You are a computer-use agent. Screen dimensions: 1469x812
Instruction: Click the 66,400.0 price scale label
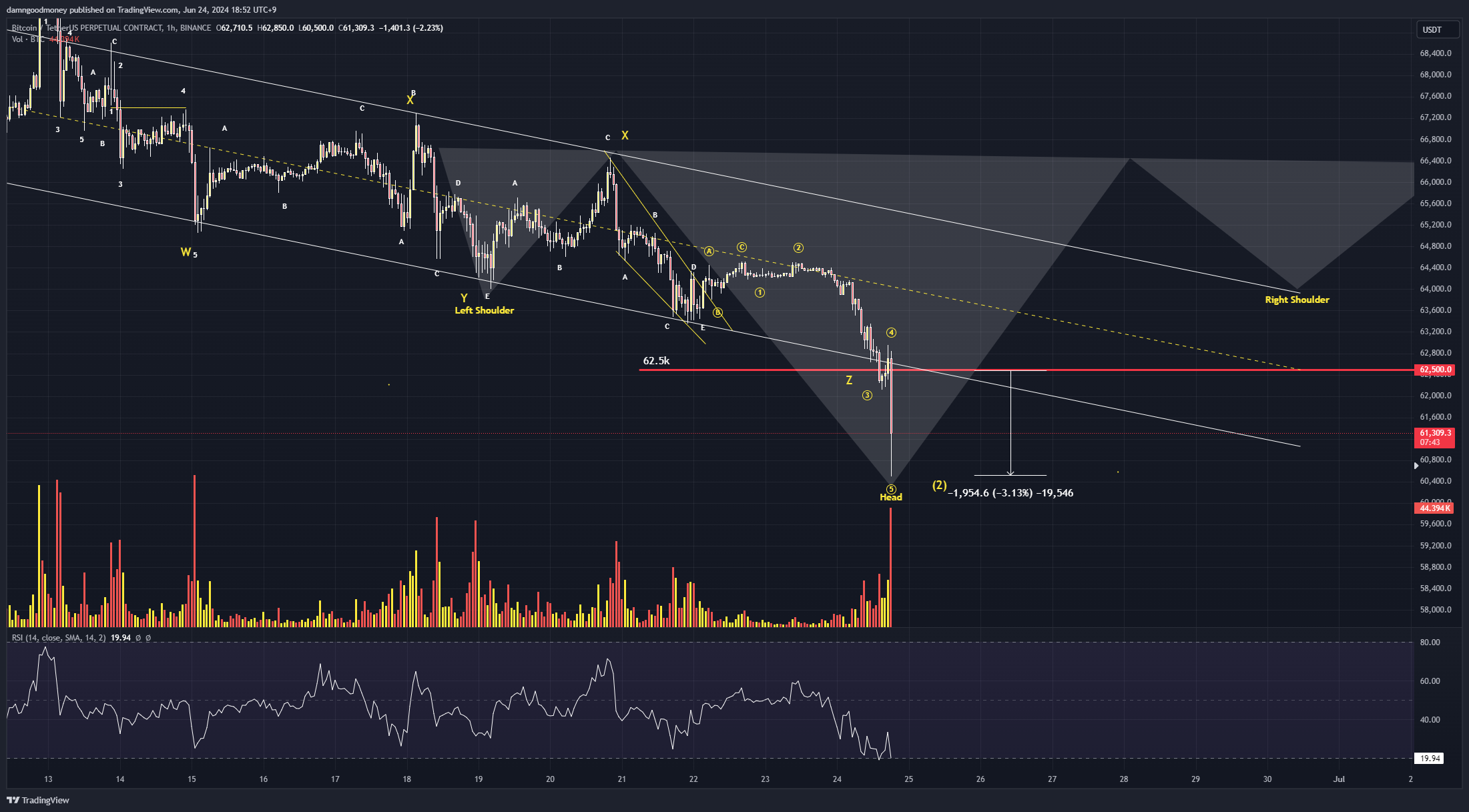pos(1436,161)
